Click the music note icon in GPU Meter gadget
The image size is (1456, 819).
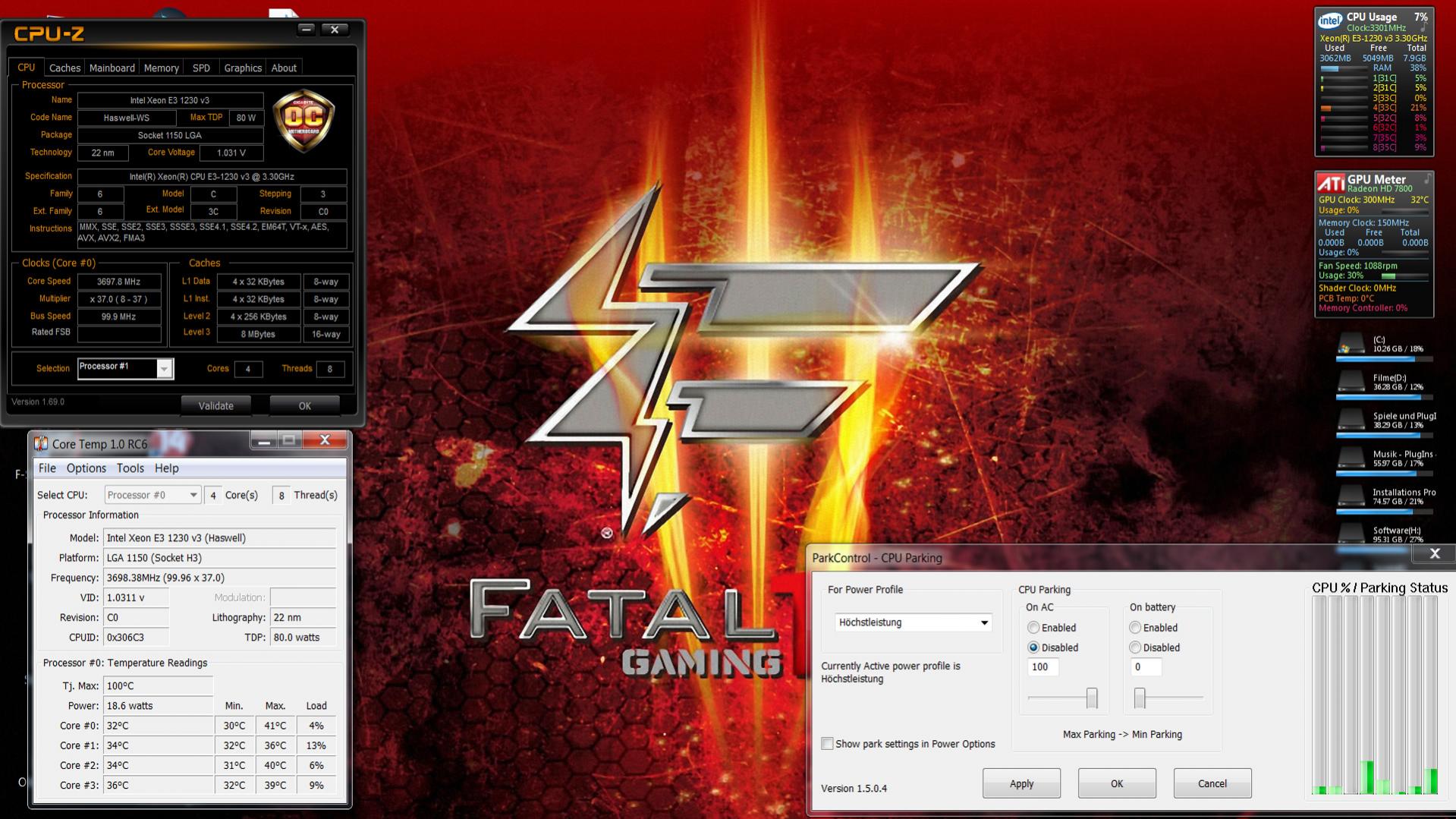tap(1427, 179)
